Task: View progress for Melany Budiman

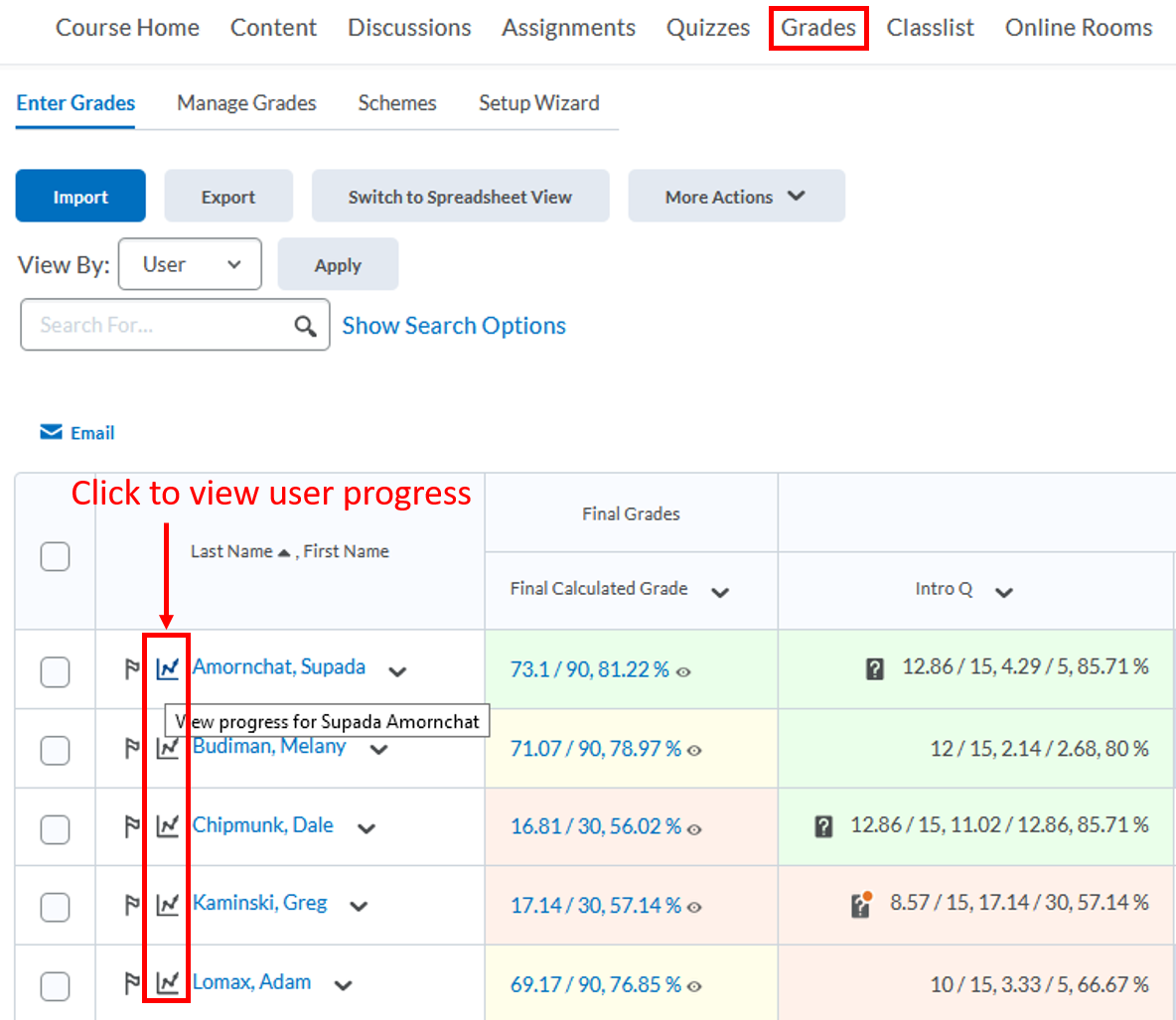Action: (168, 748)
